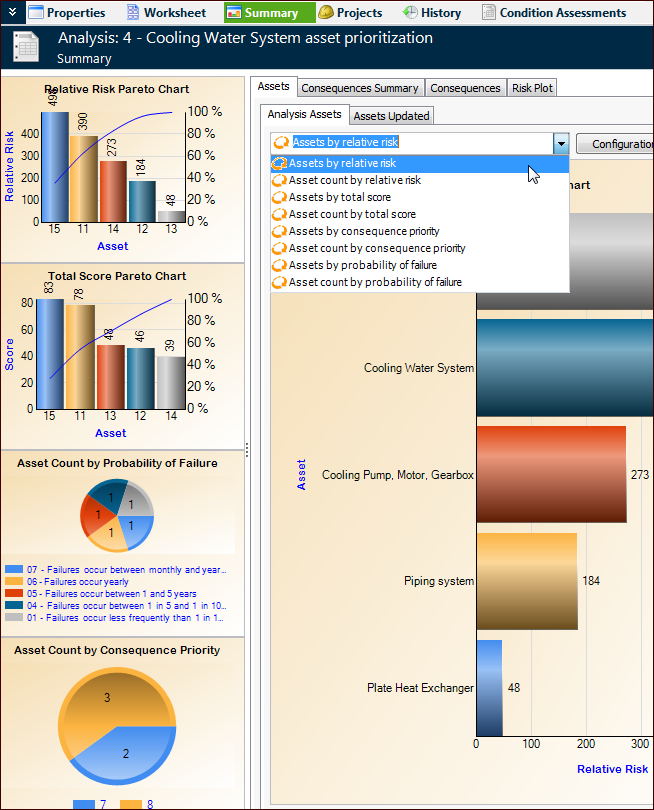Click the analysis summary sheet icon

(26, 48)
